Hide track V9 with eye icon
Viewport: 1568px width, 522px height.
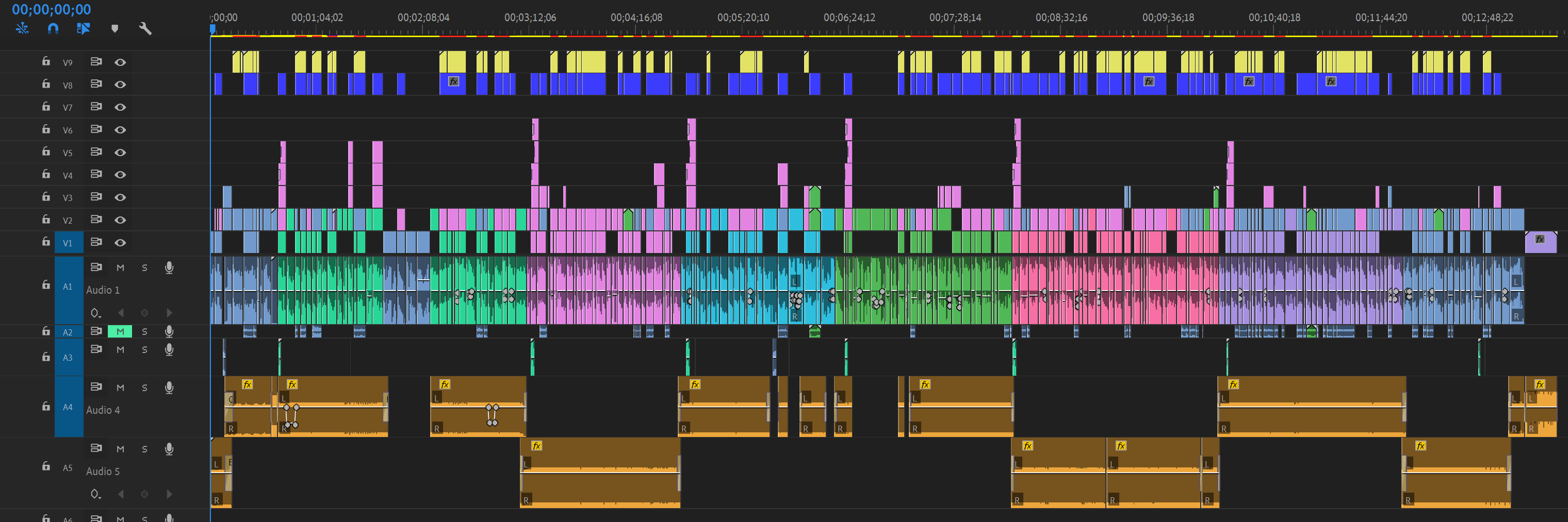121,62
